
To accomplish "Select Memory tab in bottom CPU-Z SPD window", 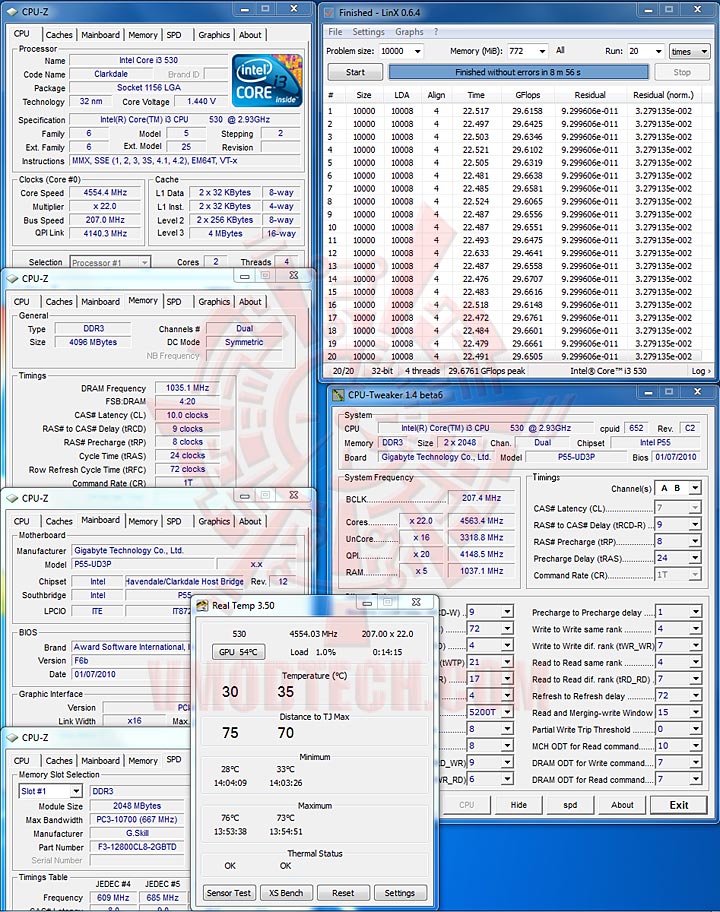I will point(142,761).
